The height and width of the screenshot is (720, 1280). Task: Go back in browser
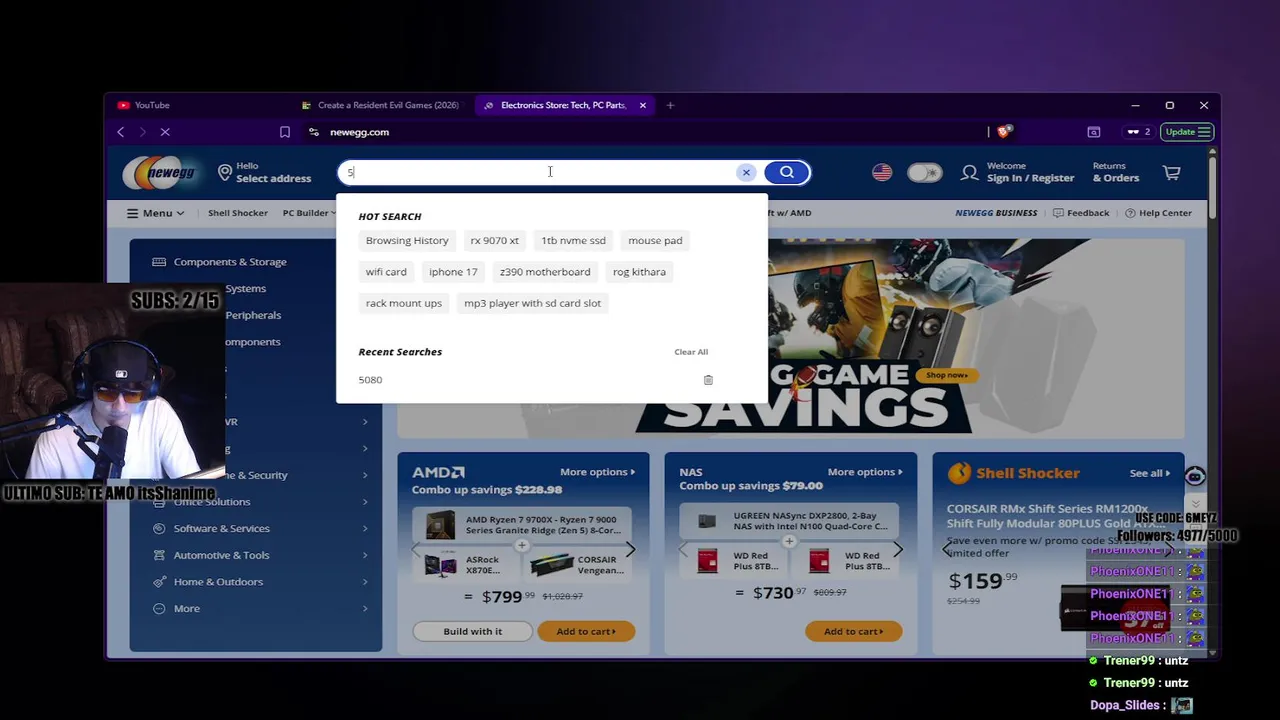point(121,132)
